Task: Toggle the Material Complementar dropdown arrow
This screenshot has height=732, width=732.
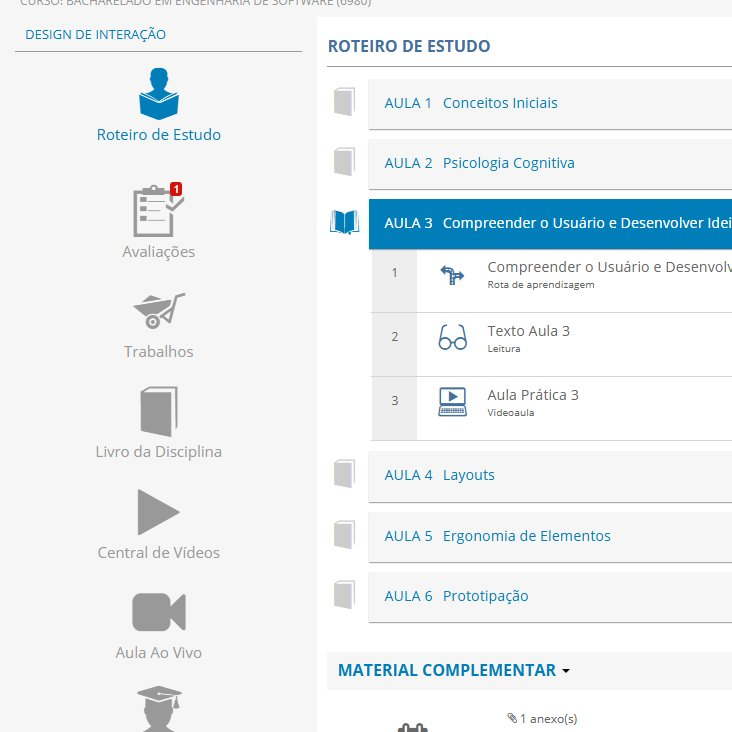Action: tap(566, 671)
